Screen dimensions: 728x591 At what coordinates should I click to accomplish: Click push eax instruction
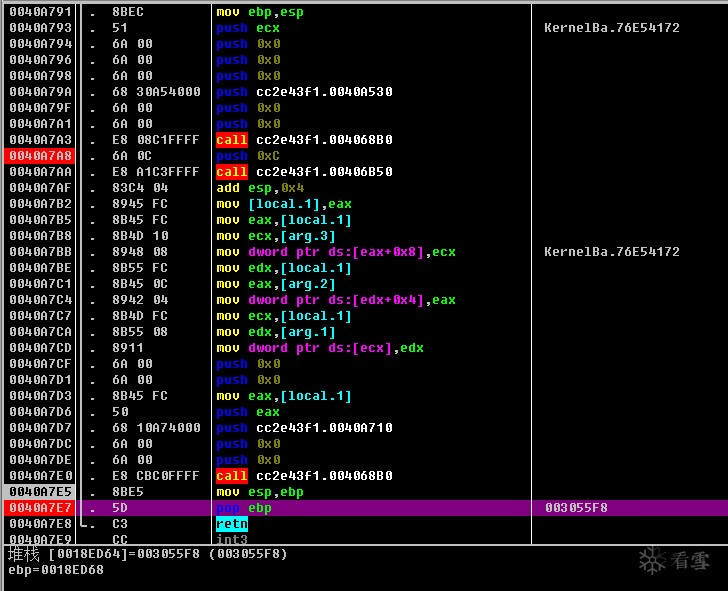pos(248,412)
